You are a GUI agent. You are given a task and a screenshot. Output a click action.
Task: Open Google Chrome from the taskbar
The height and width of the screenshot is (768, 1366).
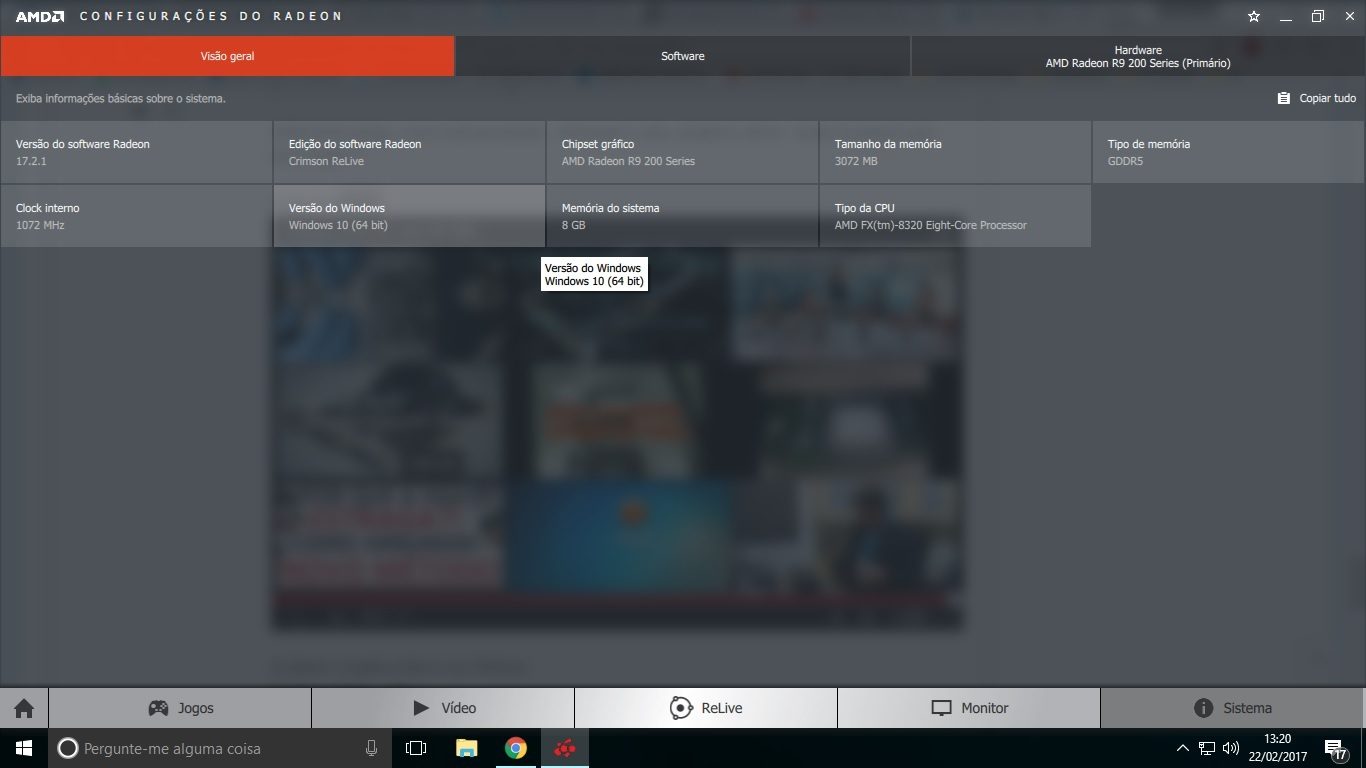[515, 748]
